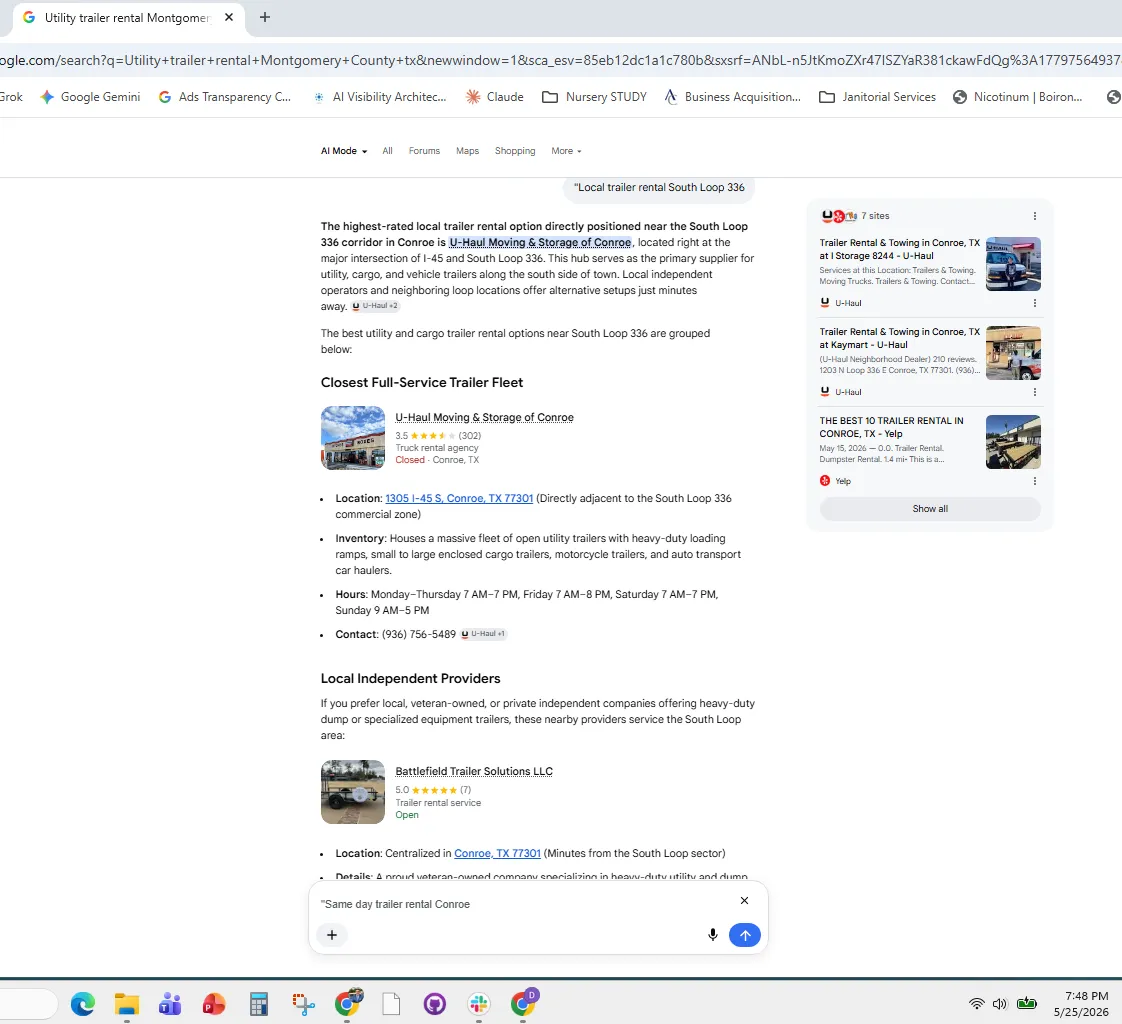Click the Battlefield Trailer Solutions thumbnail
The width and height of the screenshot is (1122, 1024).
(353, 792)
